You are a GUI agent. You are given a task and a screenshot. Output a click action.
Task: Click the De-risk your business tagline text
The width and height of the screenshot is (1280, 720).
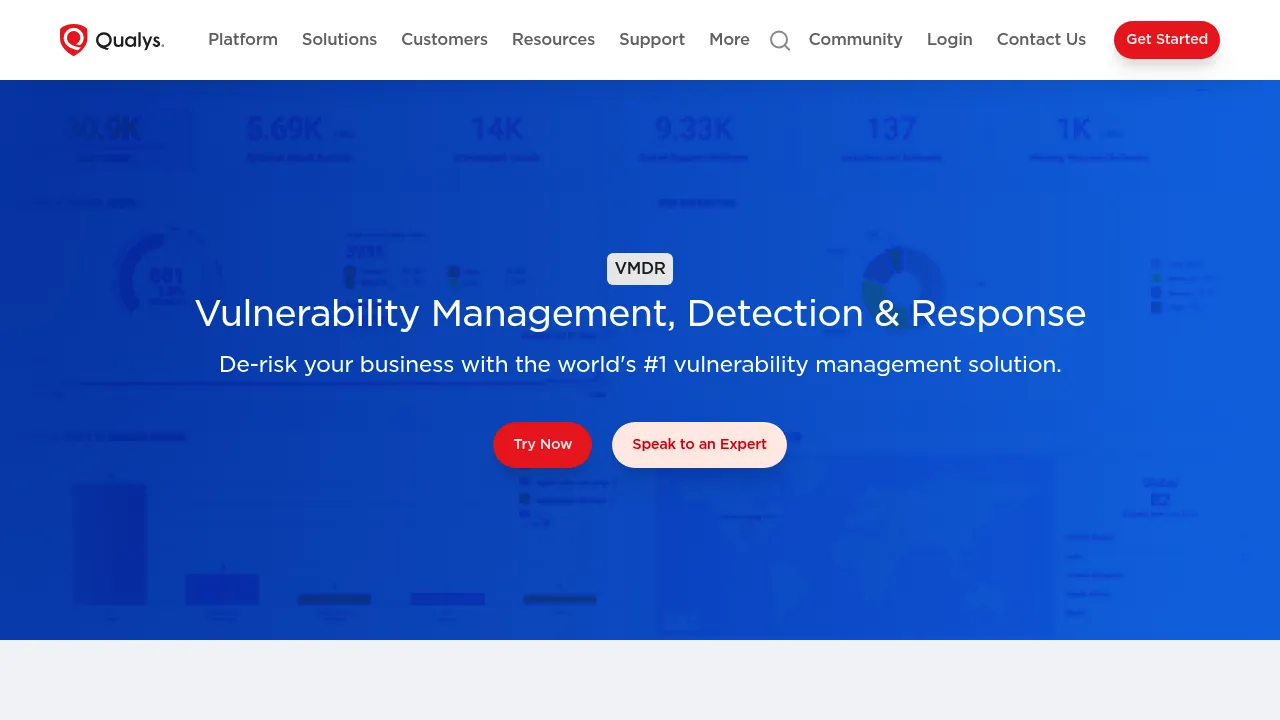point(640,365)
